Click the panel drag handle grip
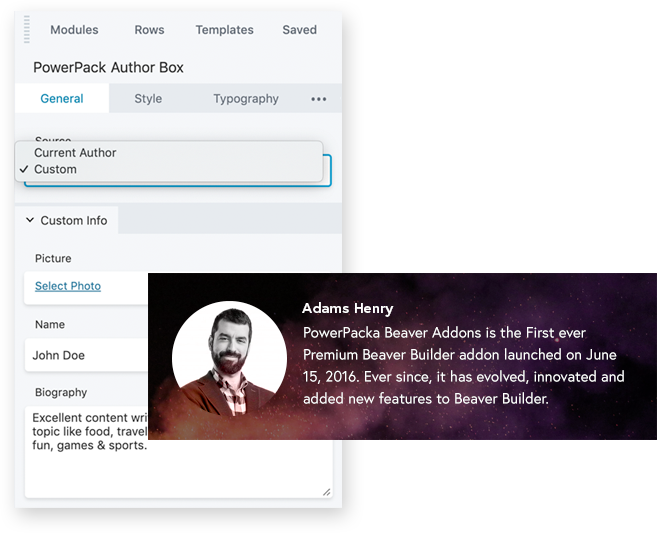The image size is (657, 533). 27,29
